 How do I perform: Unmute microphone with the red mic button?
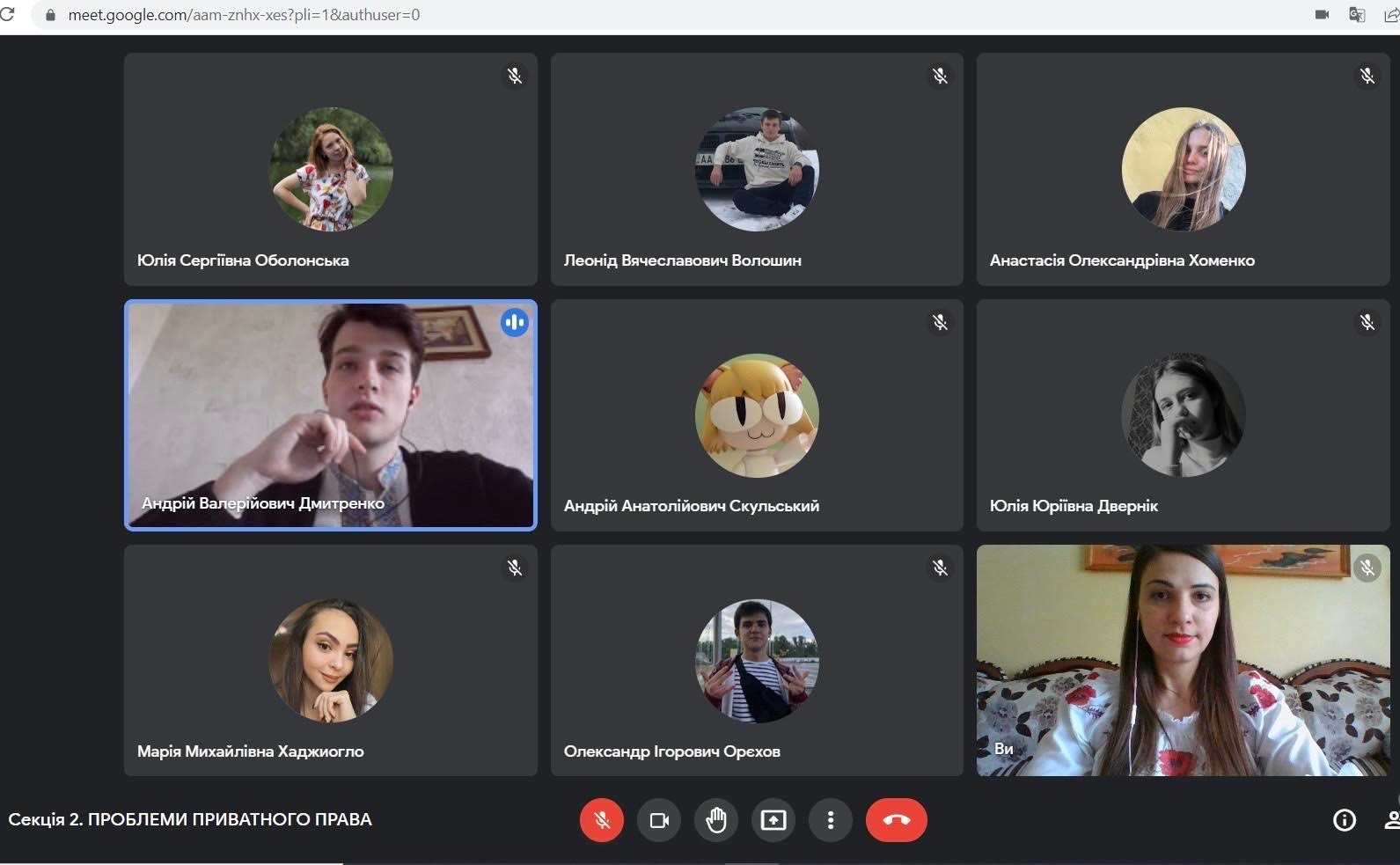[x=602, y=820]
